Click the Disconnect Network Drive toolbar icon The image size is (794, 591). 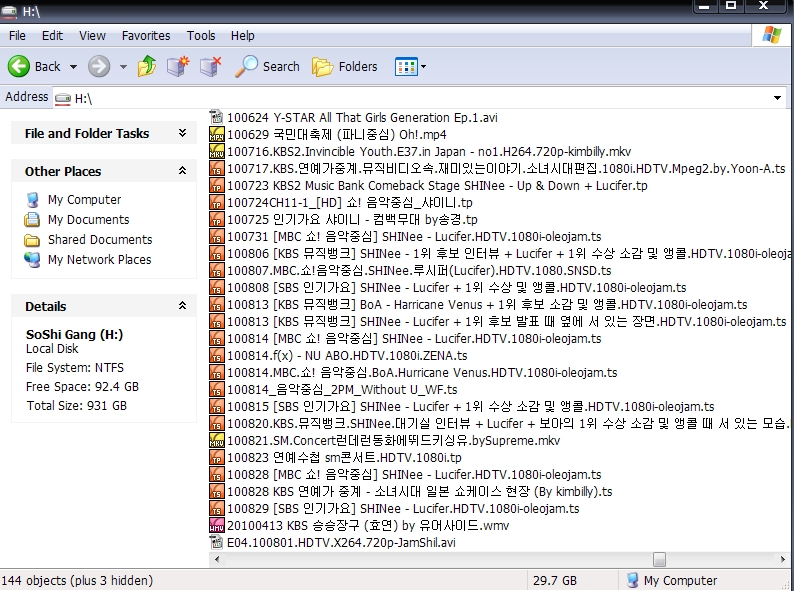(x=211, y=66)
